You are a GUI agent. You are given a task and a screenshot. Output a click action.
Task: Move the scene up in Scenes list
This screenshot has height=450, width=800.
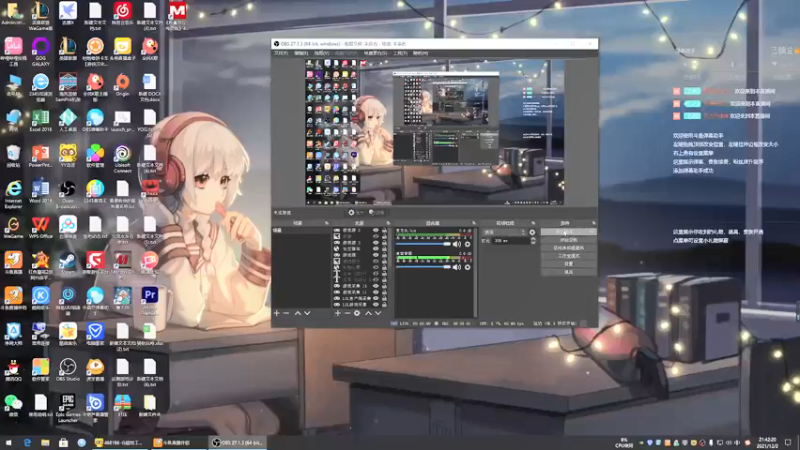[297, 313]
